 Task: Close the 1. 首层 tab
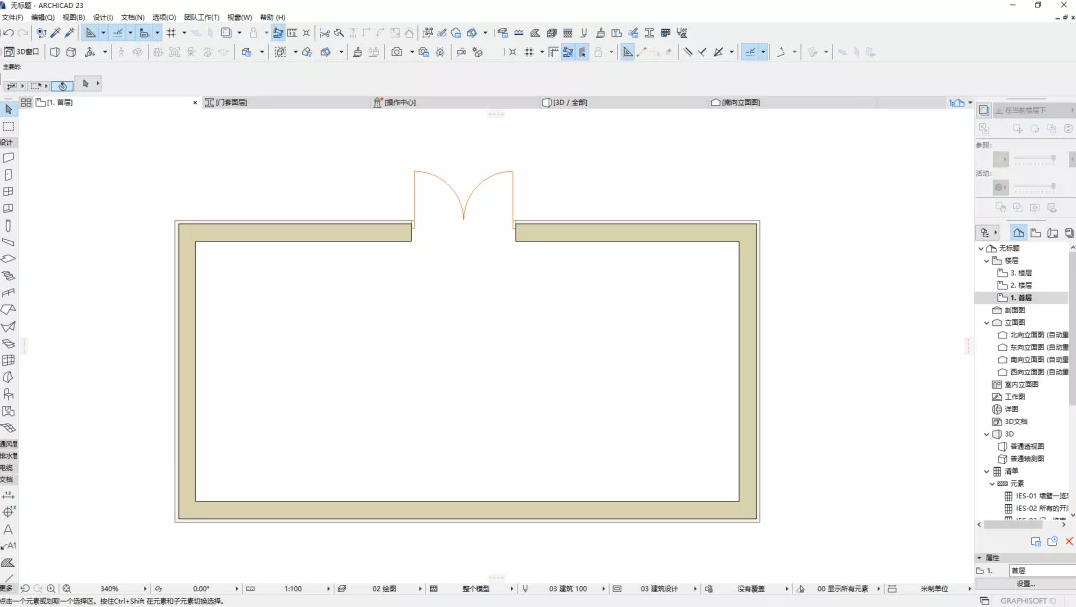(195, 103)
